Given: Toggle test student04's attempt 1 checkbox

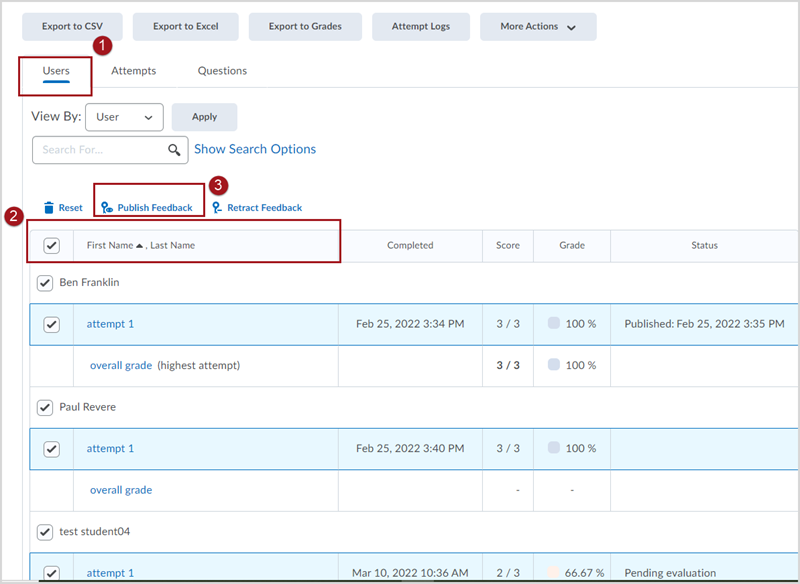Looking at the screenshot, I should [52, 573].
